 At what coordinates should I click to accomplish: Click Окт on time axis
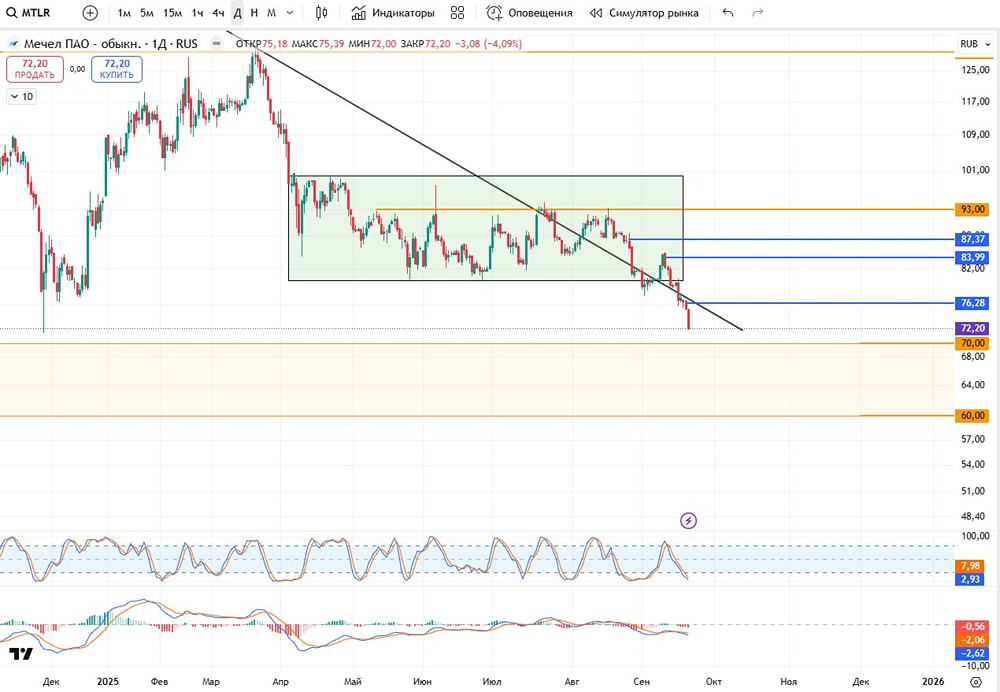click(x=714, y=682)
